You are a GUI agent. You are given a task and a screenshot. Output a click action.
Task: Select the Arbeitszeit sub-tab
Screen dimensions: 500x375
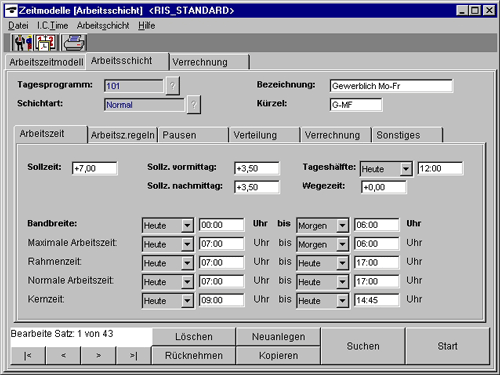[51, 134]
